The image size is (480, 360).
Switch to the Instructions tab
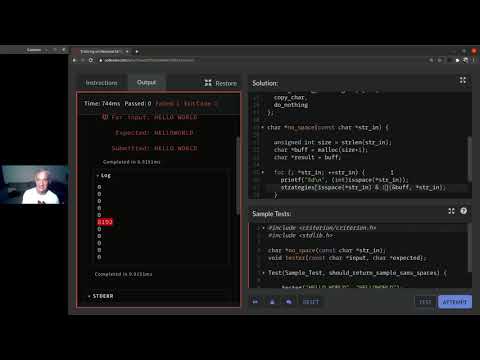click(101, 83)
